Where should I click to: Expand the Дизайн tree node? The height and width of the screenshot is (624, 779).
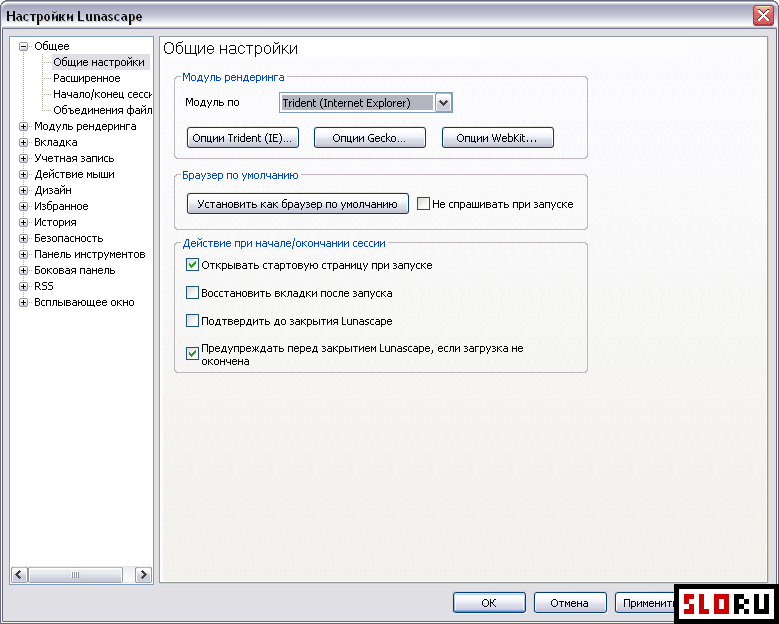coord(23,190)
